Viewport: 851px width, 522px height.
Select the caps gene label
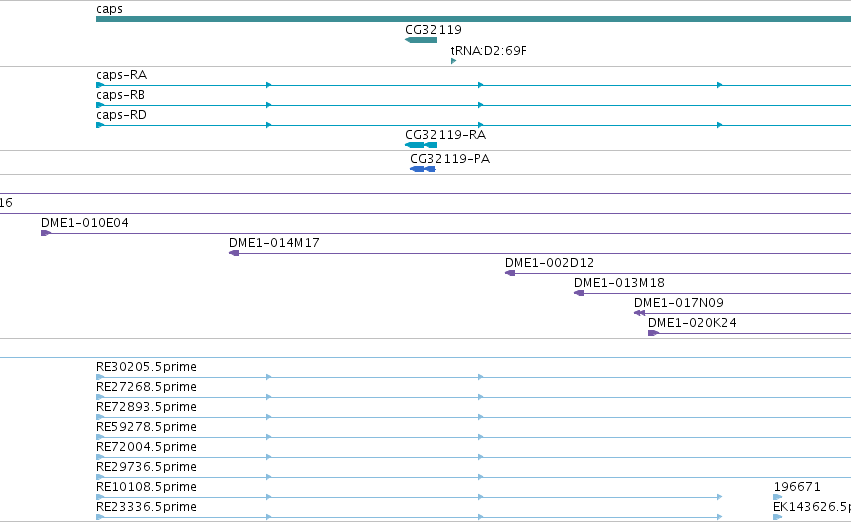click(109, 9)
